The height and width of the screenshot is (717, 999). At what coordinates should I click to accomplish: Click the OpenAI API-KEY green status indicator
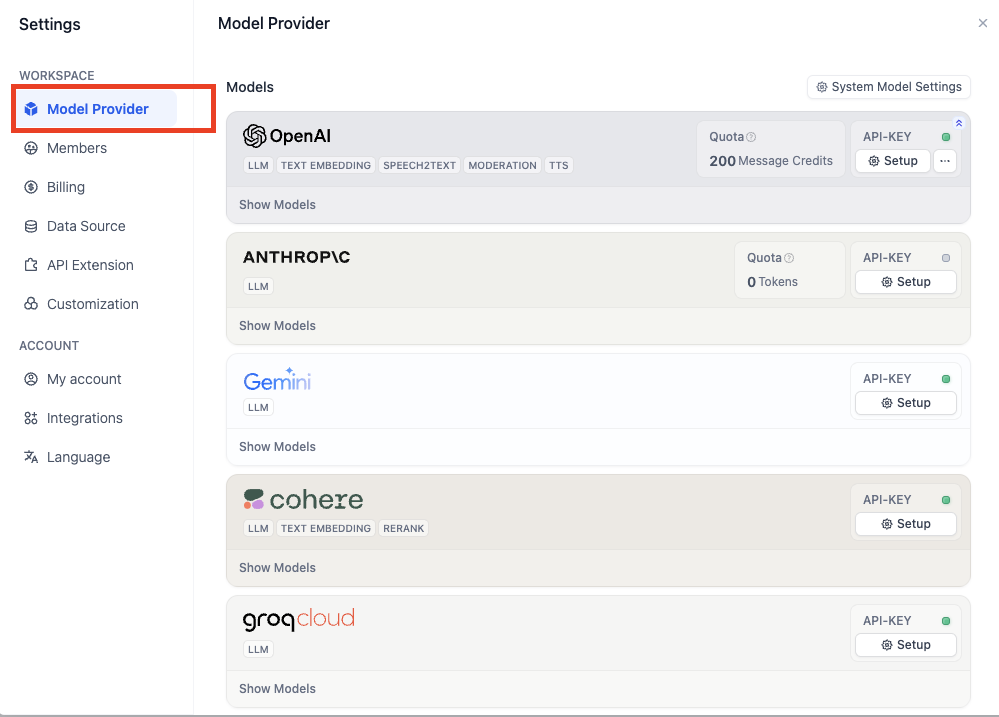pos(946,137)
